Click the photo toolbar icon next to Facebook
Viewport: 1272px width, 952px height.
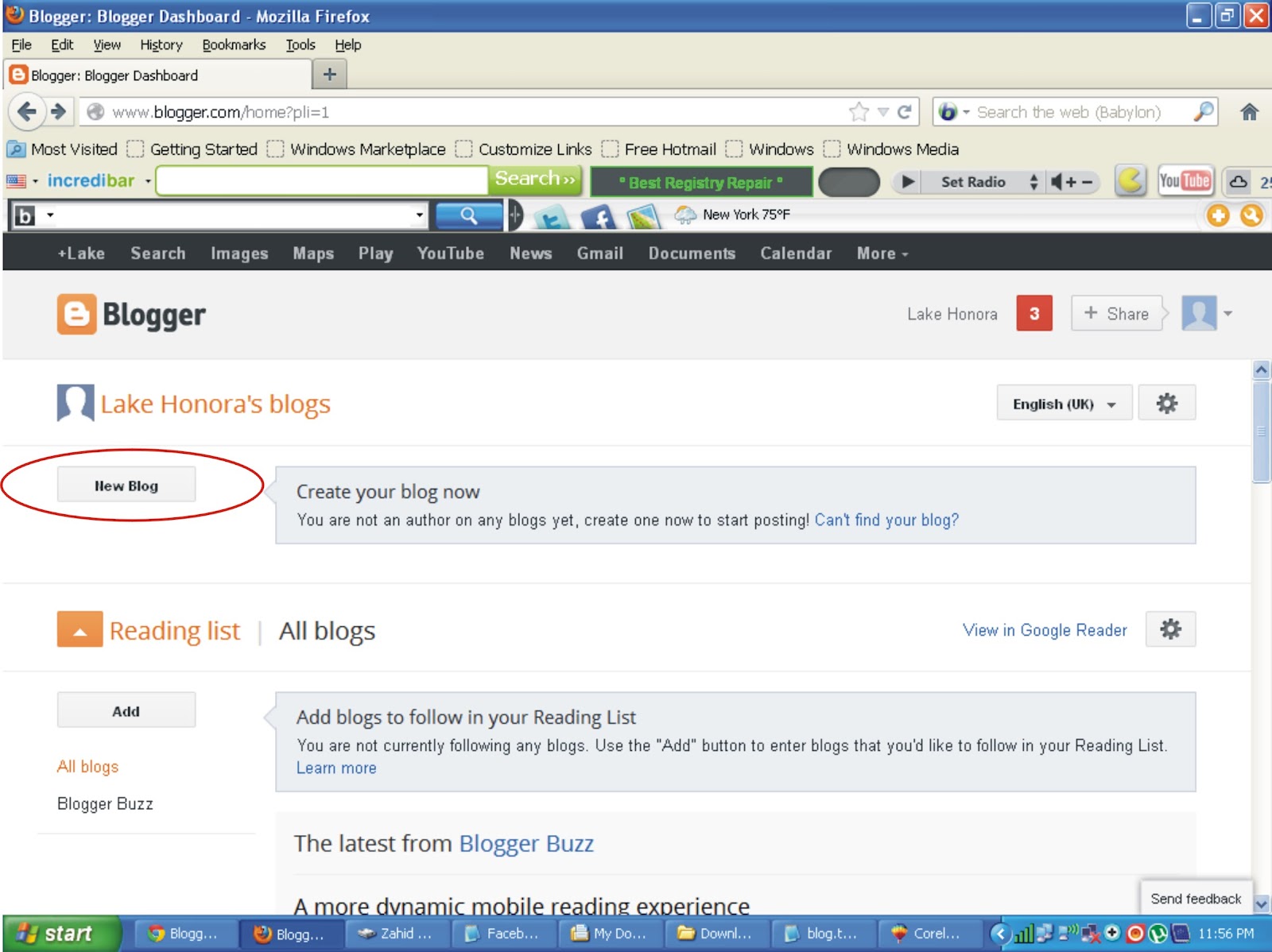pyautogui.click(x=644, y=216)
